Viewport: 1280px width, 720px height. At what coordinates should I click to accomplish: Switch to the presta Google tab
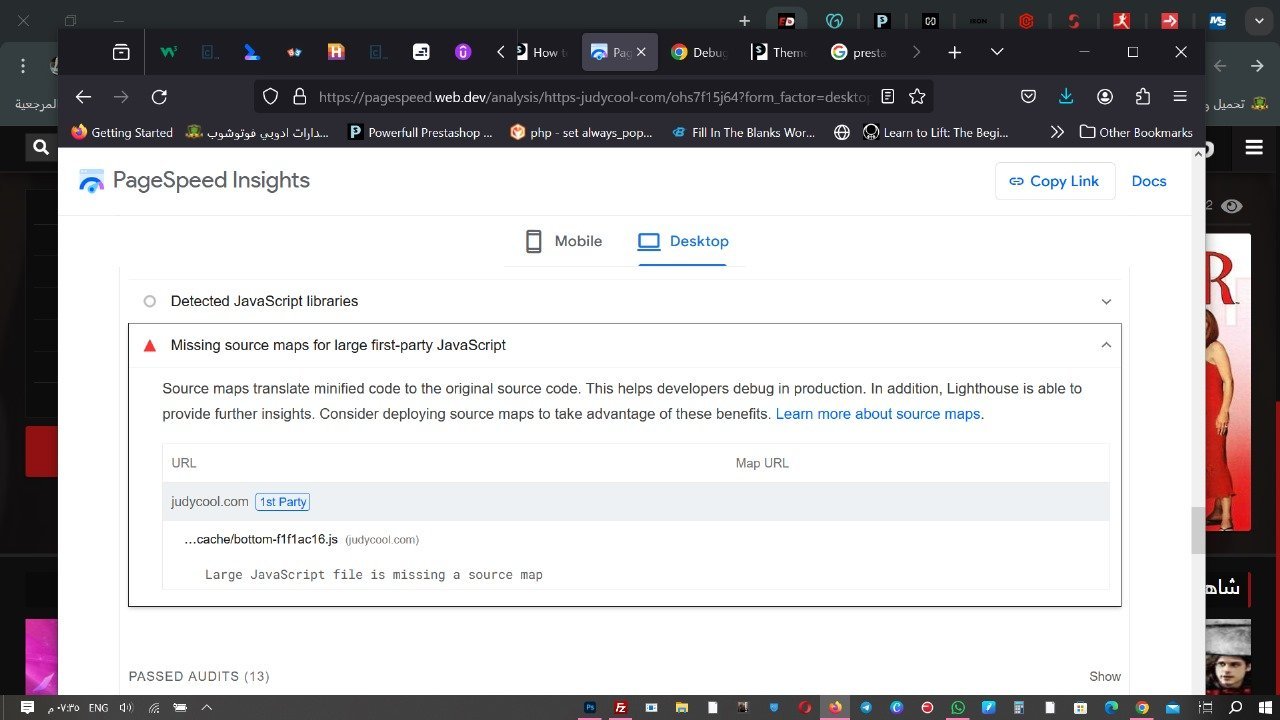pos(859,52)
